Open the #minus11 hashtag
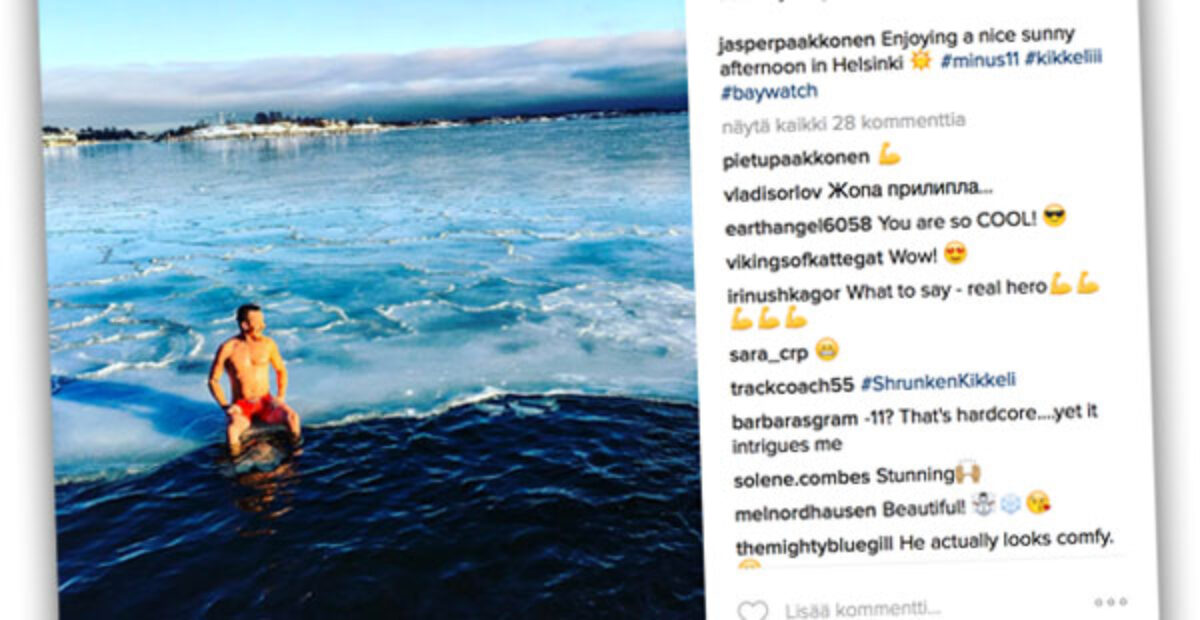Image resolution: width=1200 pixels, height=620 pixels. point(979,58)
